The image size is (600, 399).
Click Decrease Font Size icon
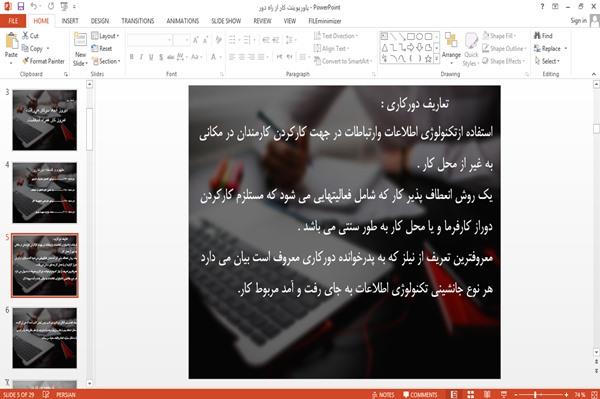point(206,39)
